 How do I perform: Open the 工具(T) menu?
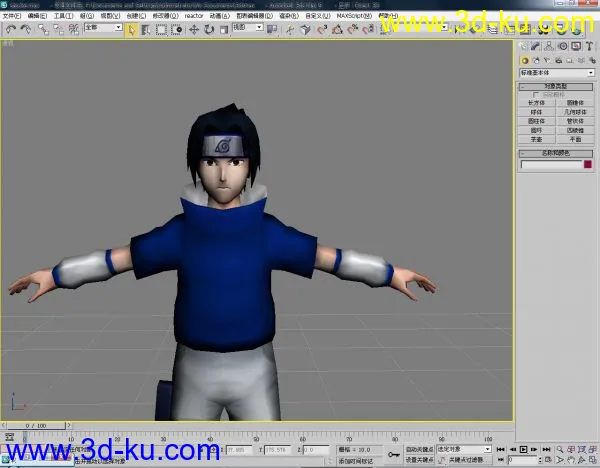pos(63,16)
